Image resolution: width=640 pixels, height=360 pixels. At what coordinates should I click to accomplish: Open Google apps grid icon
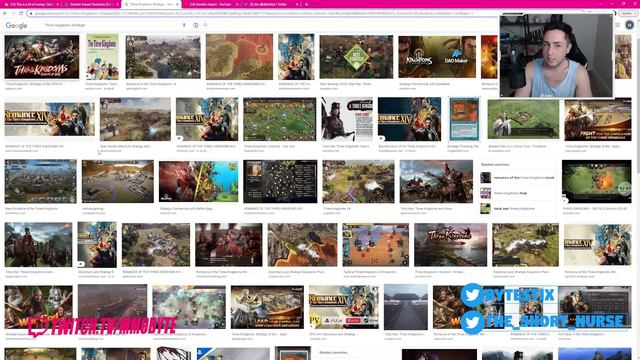[x=618, y=25]
